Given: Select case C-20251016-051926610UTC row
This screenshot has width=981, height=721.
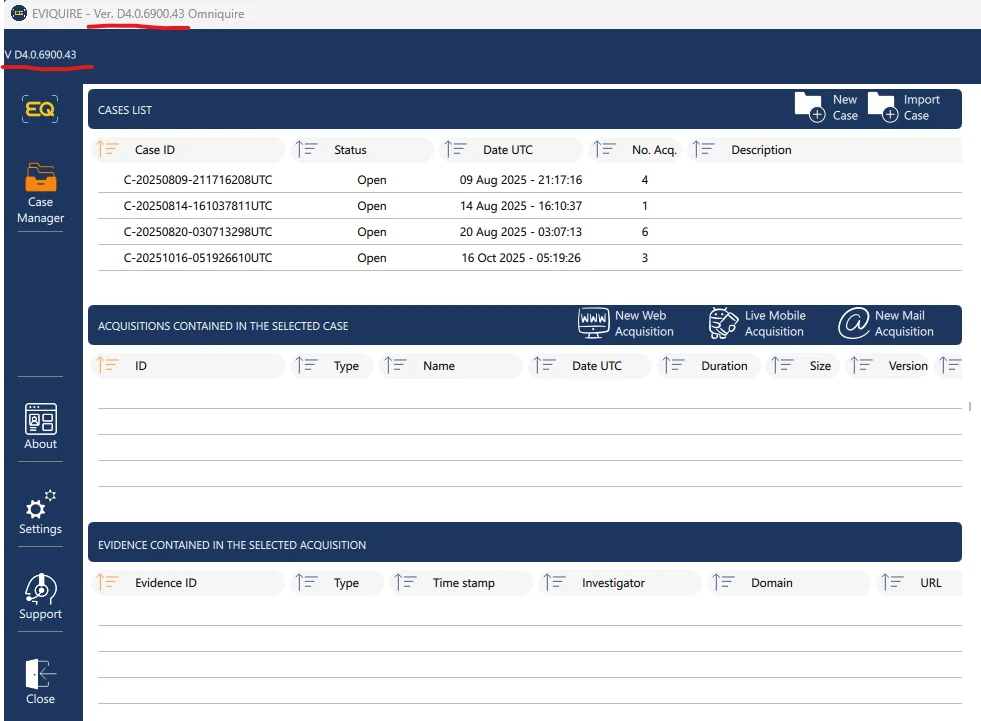Looking at the screenshot, I should [x=198, y=258].
